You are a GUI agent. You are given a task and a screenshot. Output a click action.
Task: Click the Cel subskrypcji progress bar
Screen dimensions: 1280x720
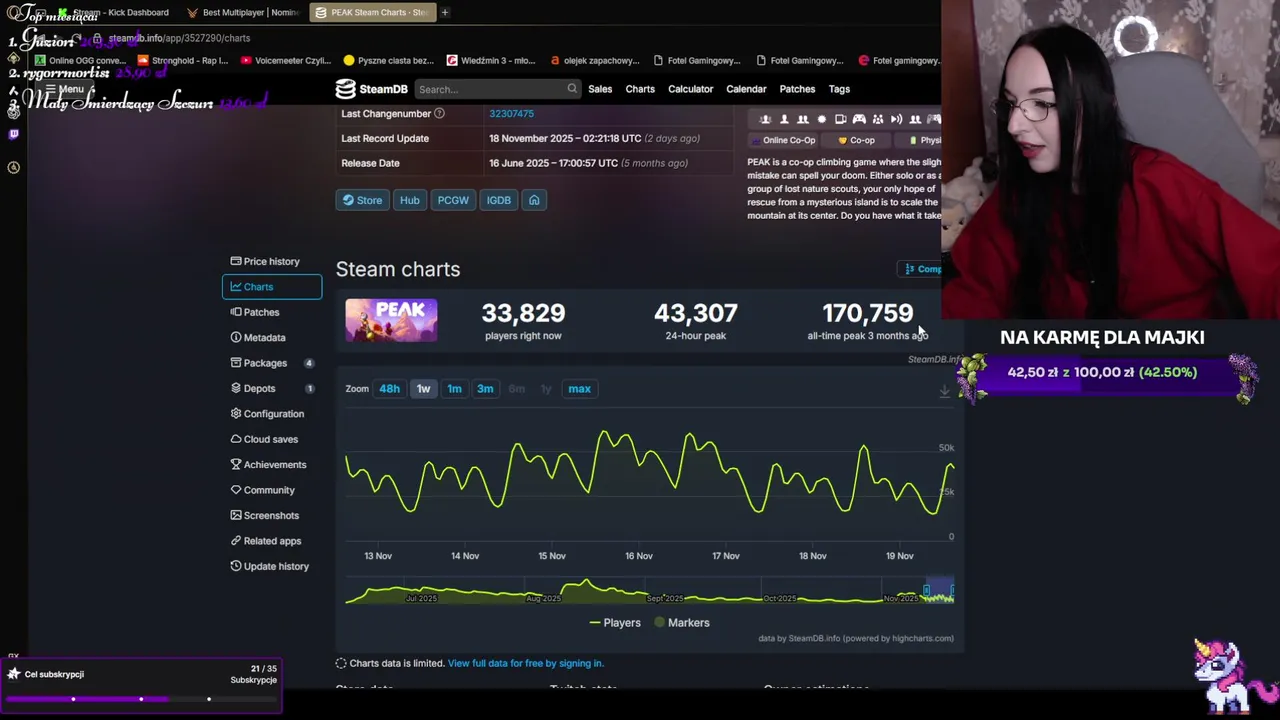pos(141,699)
